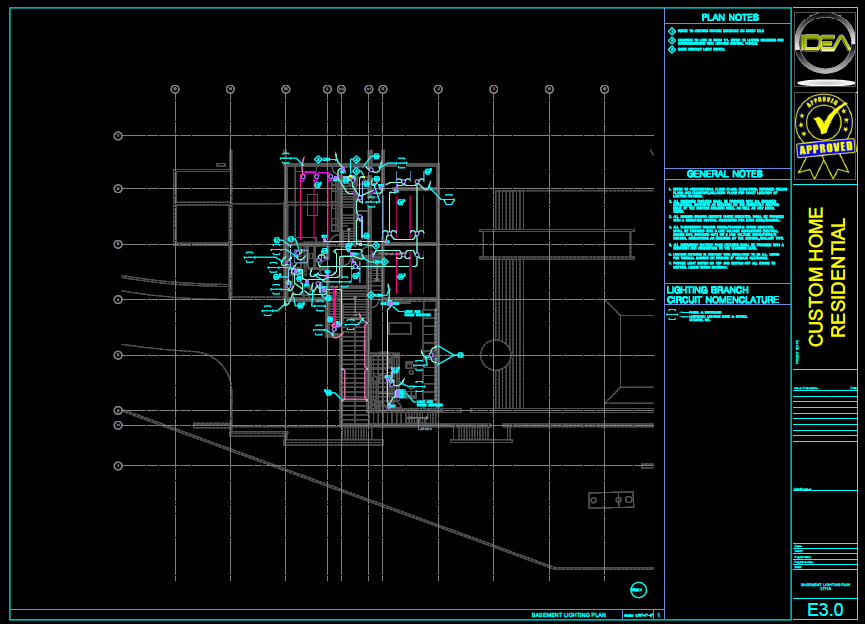Select the sheet name text above E3.0
Image resolution: width=865 pixels, height=624 pixels.
point(825,587)
